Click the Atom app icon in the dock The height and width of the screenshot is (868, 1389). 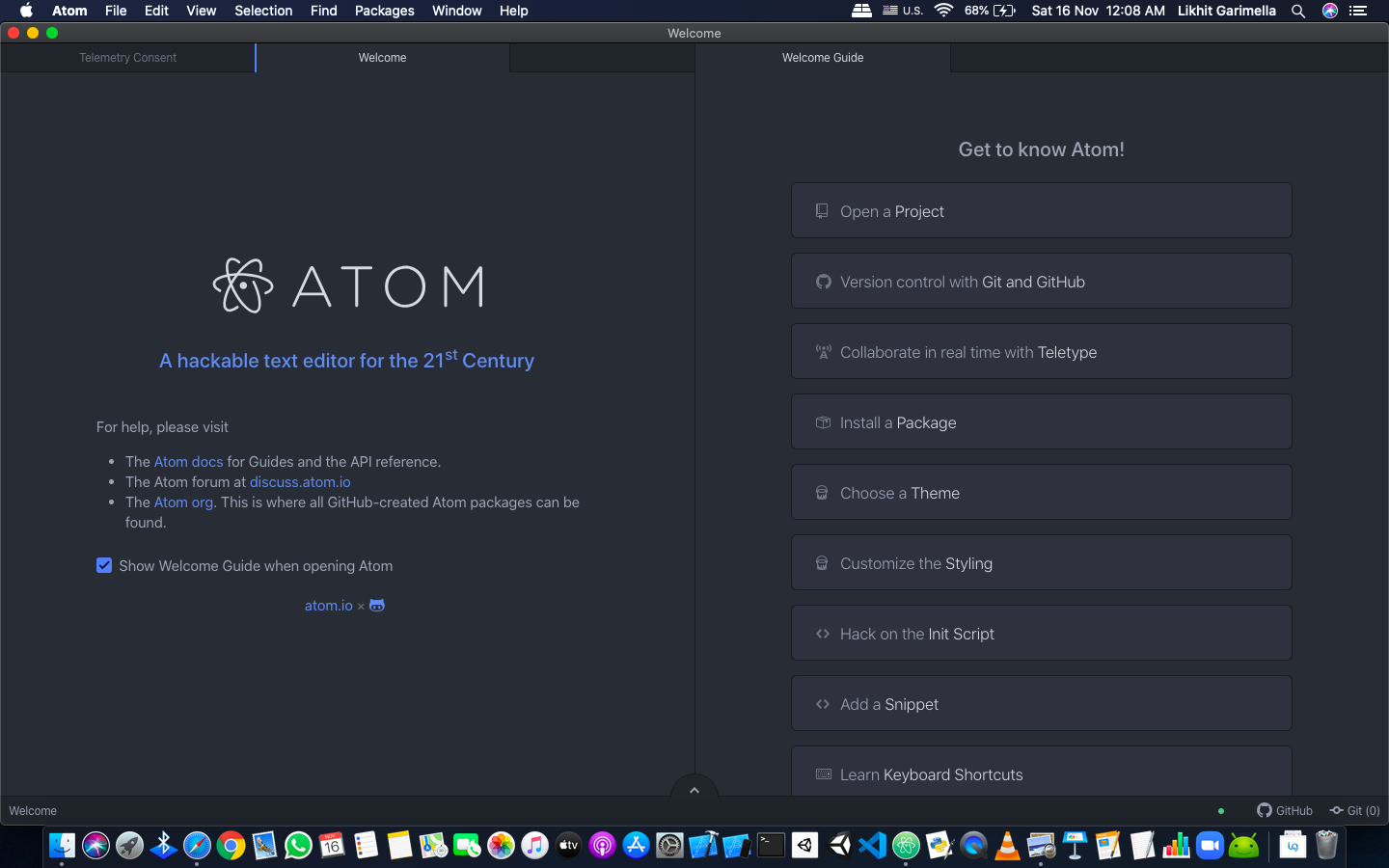tap(906, 846)
